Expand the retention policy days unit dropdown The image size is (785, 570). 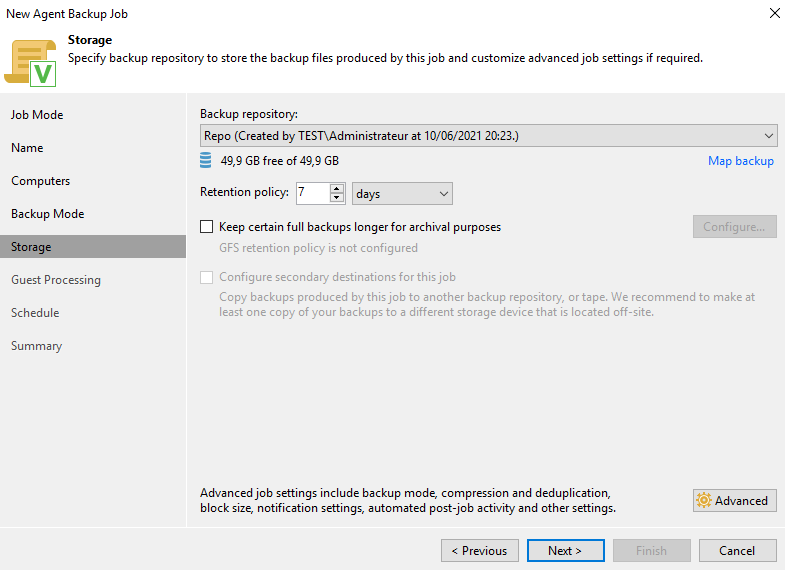pyautogui.click(x=402, y=194)
